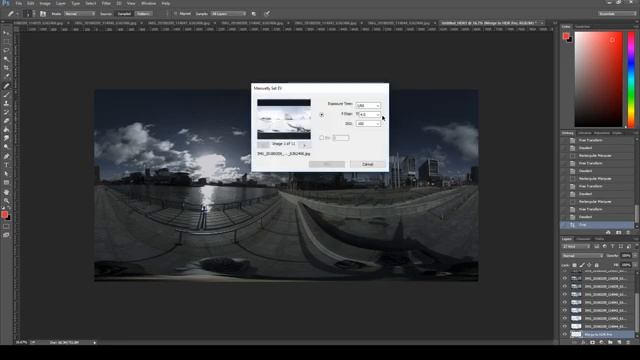The height and width of the screenshot is (360, 640).
Task: Select the Healing Brush tool
Action: 6,86
